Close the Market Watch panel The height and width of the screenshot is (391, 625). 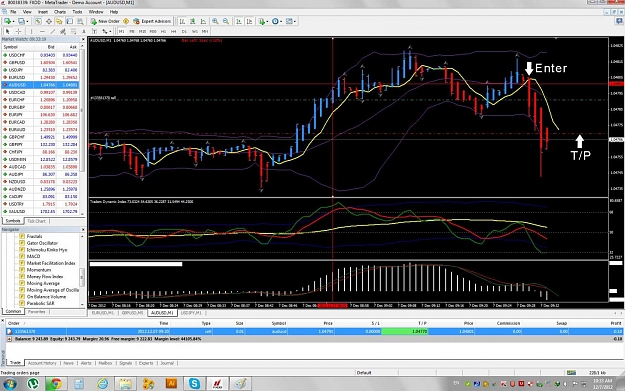[x=83, y=39]
